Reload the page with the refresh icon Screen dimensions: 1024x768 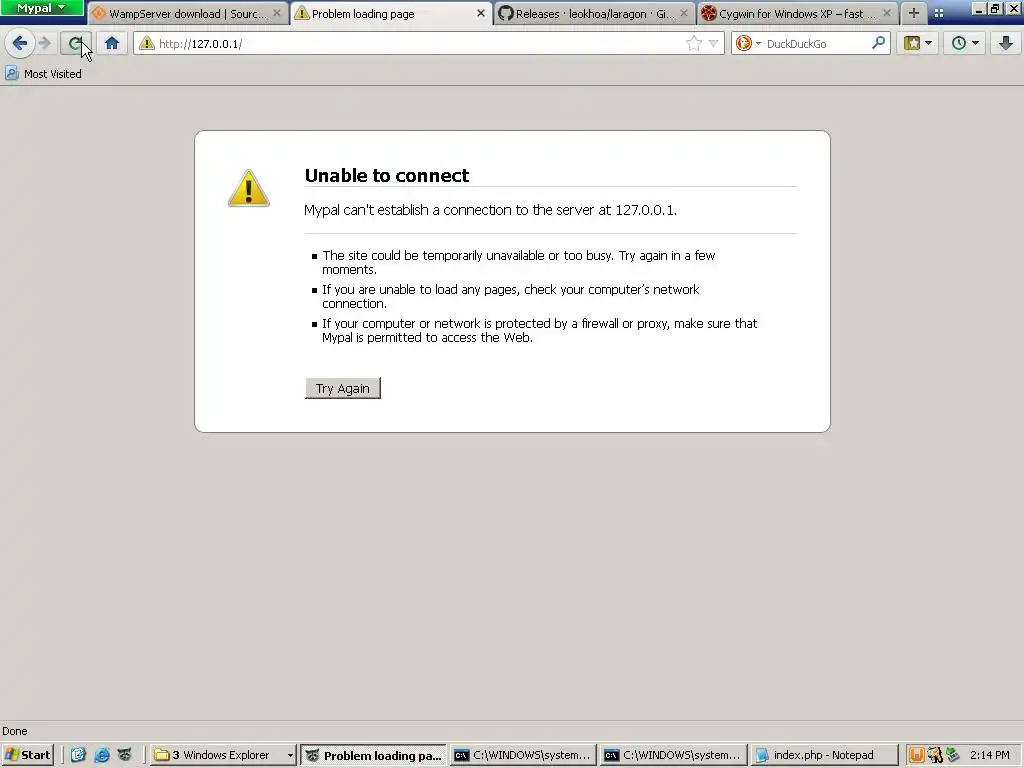[75, 44]
